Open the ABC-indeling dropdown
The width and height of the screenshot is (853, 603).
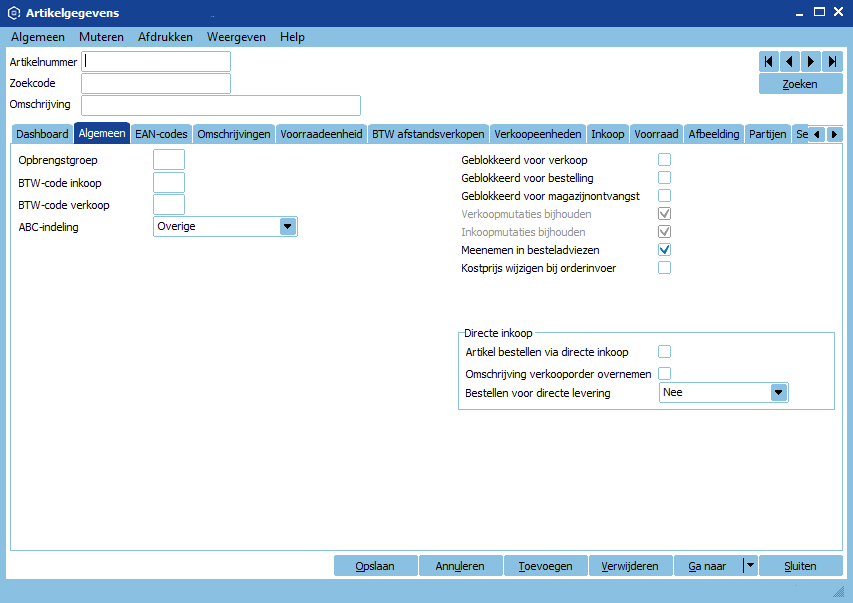288,227
